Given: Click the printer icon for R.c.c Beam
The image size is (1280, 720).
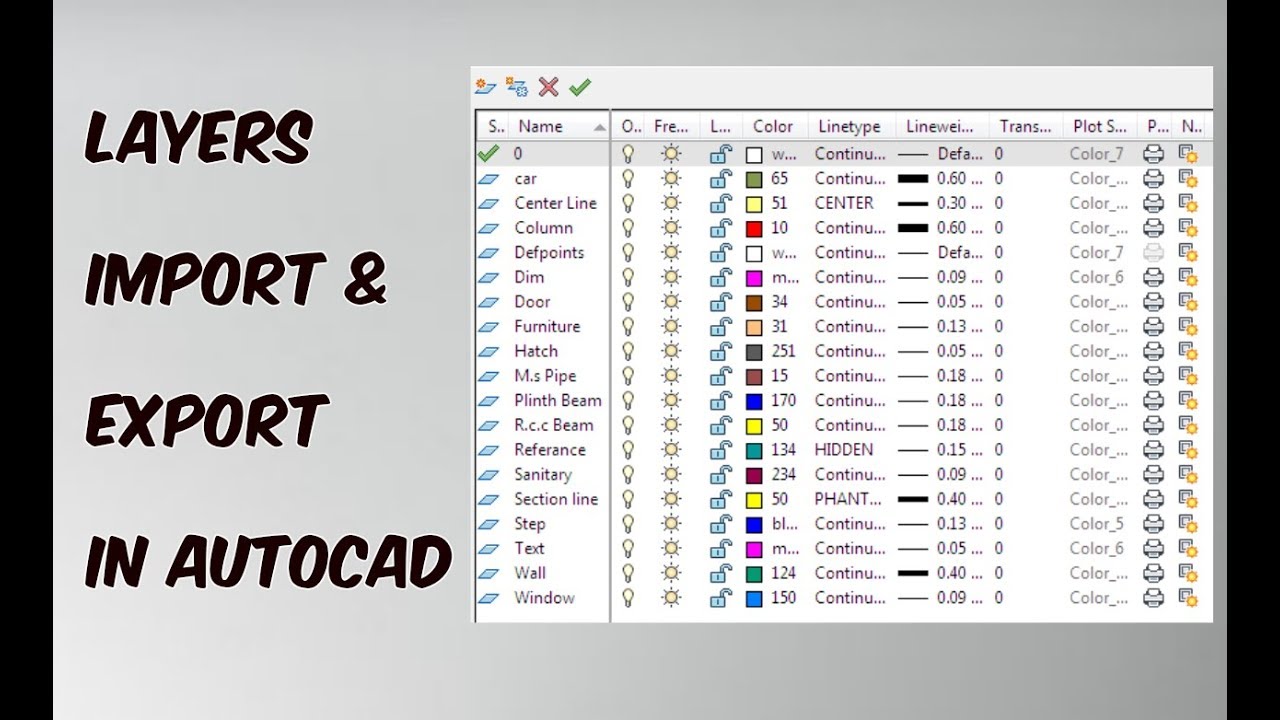Looking at the screenshot, I should [x=1153, y=425].
